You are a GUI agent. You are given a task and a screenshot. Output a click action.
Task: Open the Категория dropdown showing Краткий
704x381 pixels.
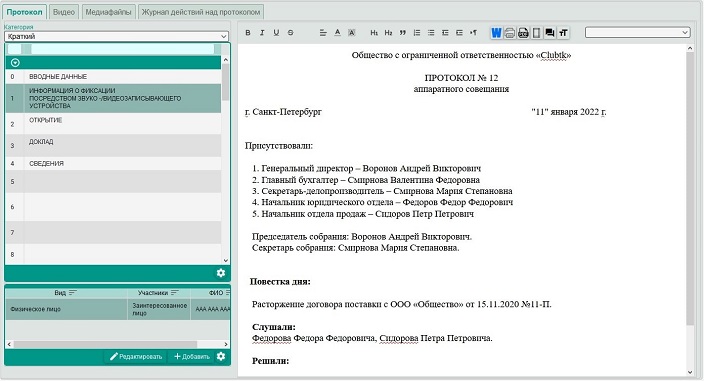tap(116, 36)
